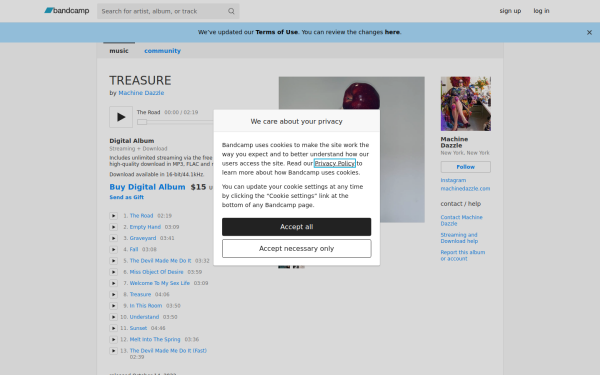Open Understand track link
The image size is (600, 375).
pos(144,317)
